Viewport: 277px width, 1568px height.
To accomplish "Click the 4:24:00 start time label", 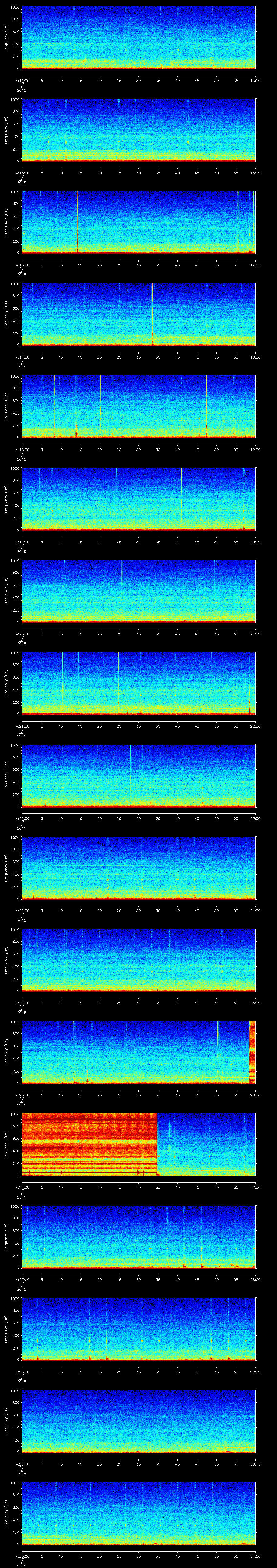I will (x=22, y=1003).
